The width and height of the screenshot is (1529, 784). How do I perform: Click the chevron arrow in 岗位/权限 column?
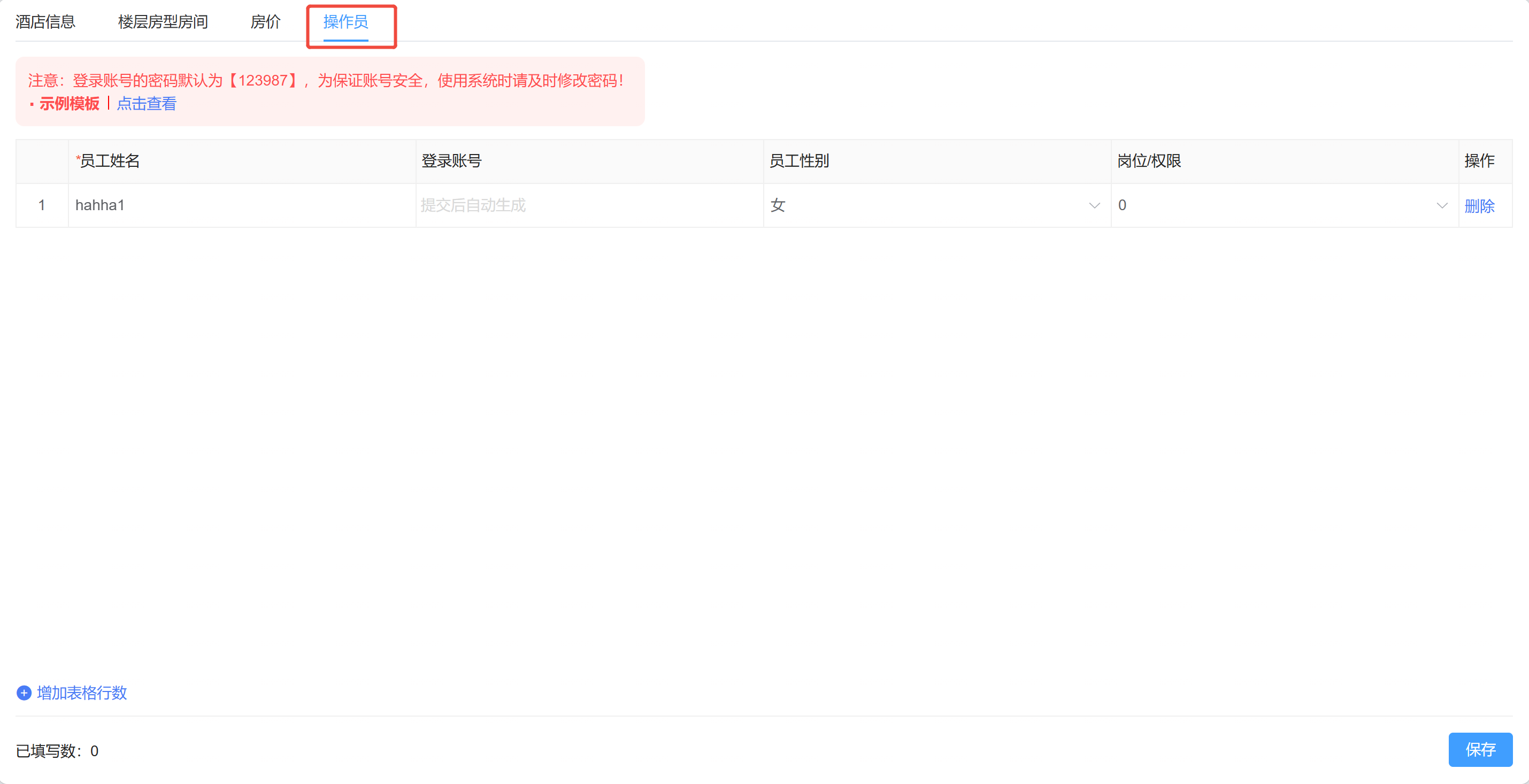[x=1442, y=205]
